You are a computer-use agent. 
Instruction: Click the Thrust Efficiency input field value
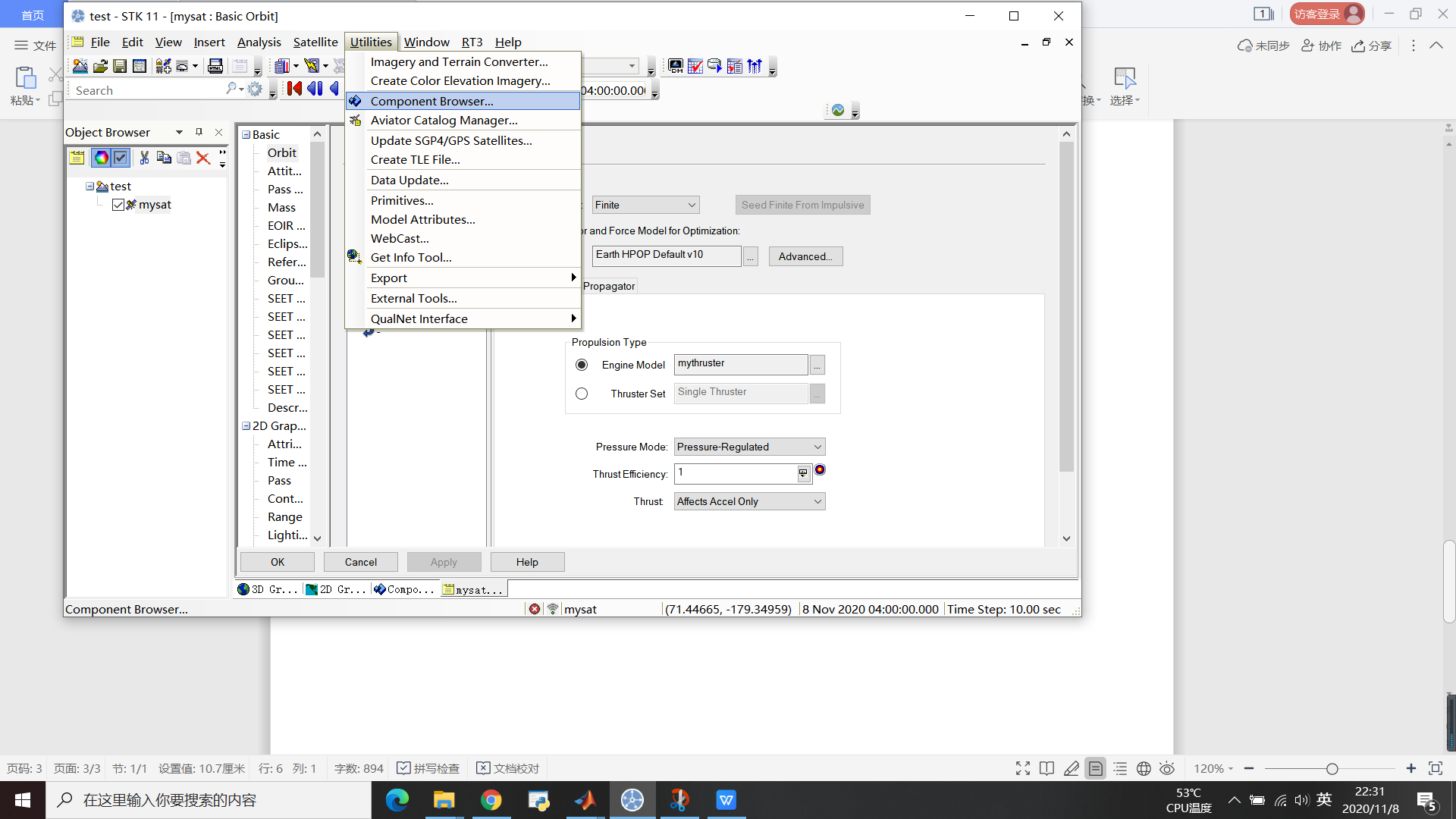pyautogui.click(x=738, y=473)
